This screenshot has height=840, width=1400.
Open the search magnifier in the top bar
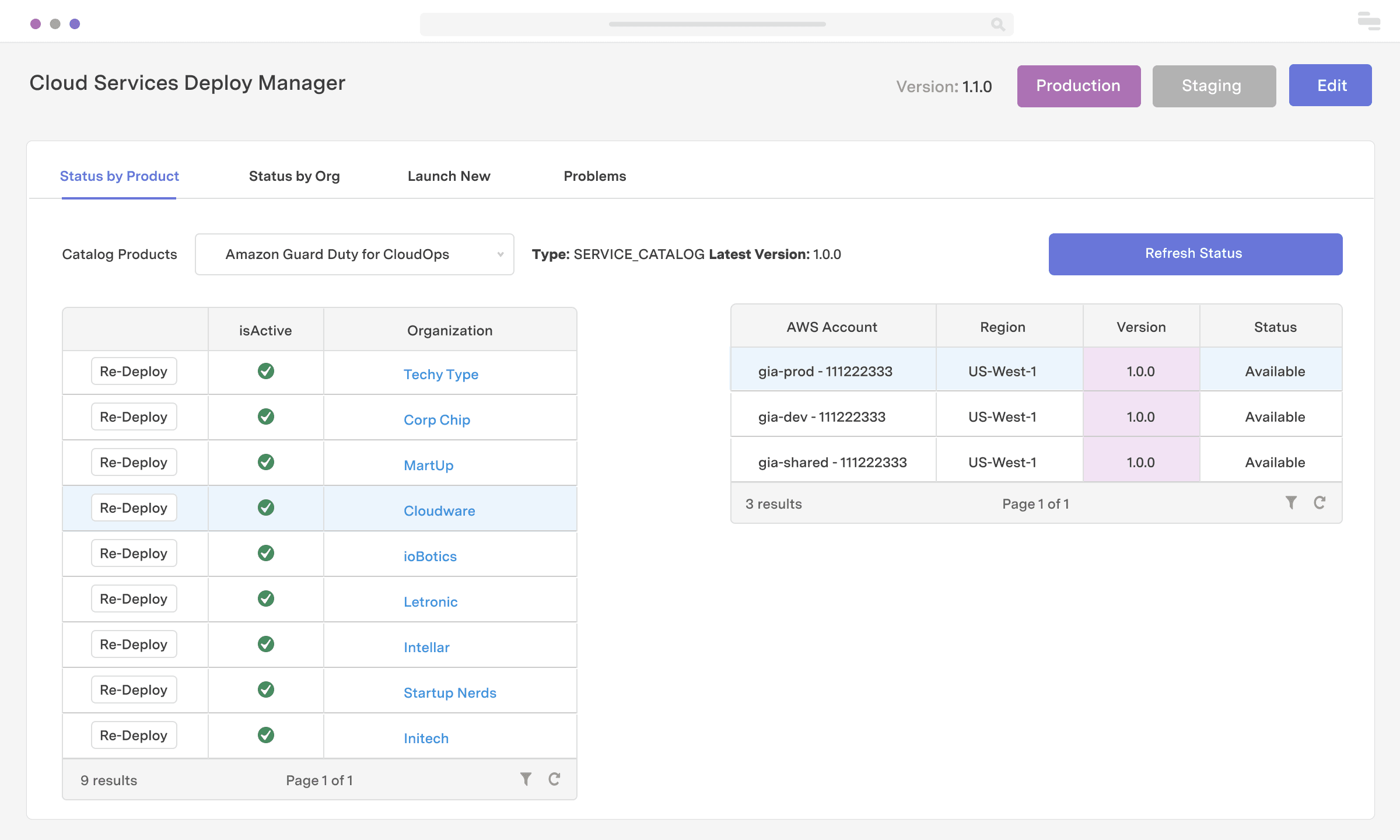pos(998,24)
